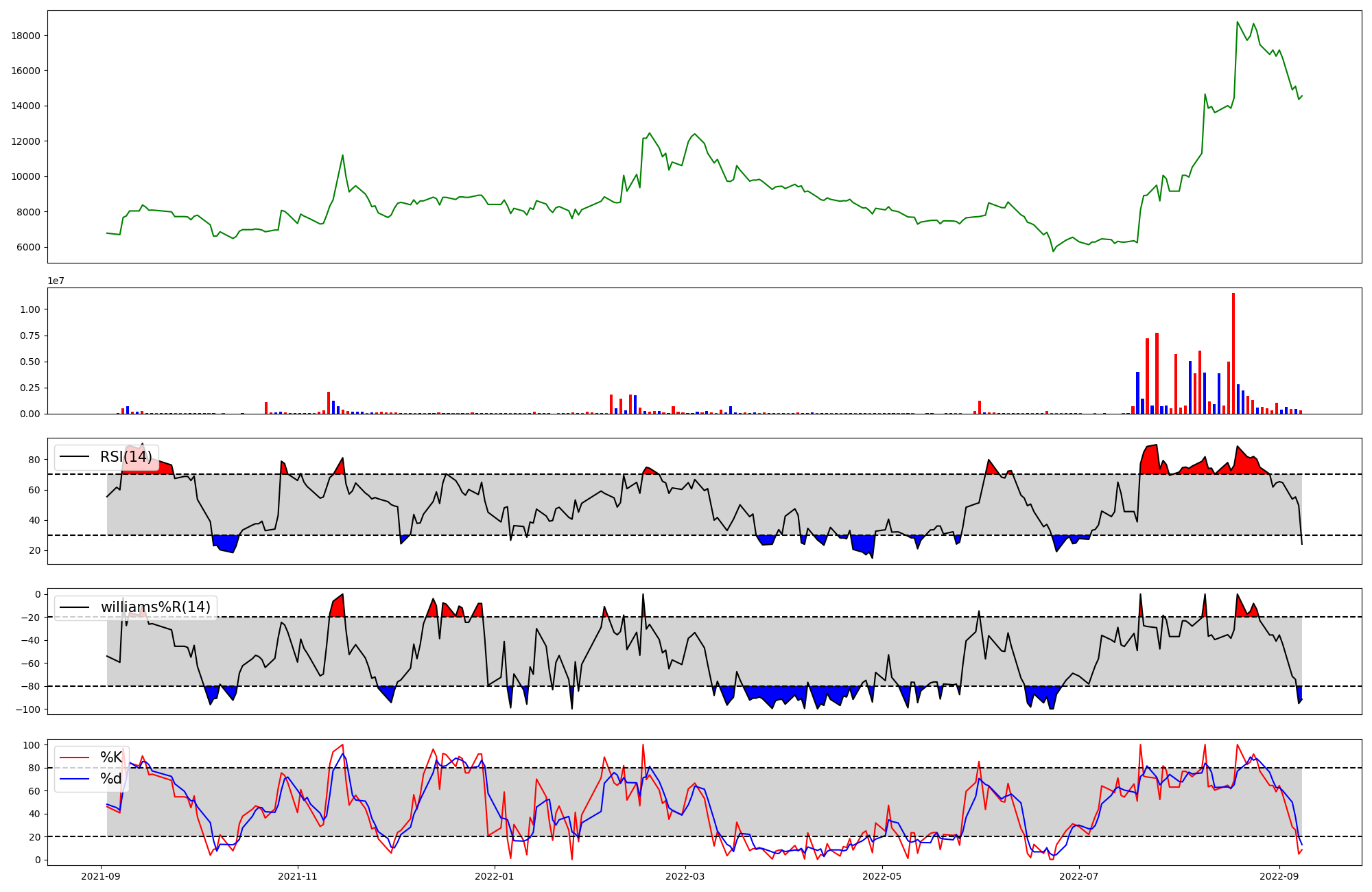Image resolution: width=1372 pixels, height=892 pixels.
Task: Click the %K legend text
Action: pyautogui.click(x=111, y=758)
